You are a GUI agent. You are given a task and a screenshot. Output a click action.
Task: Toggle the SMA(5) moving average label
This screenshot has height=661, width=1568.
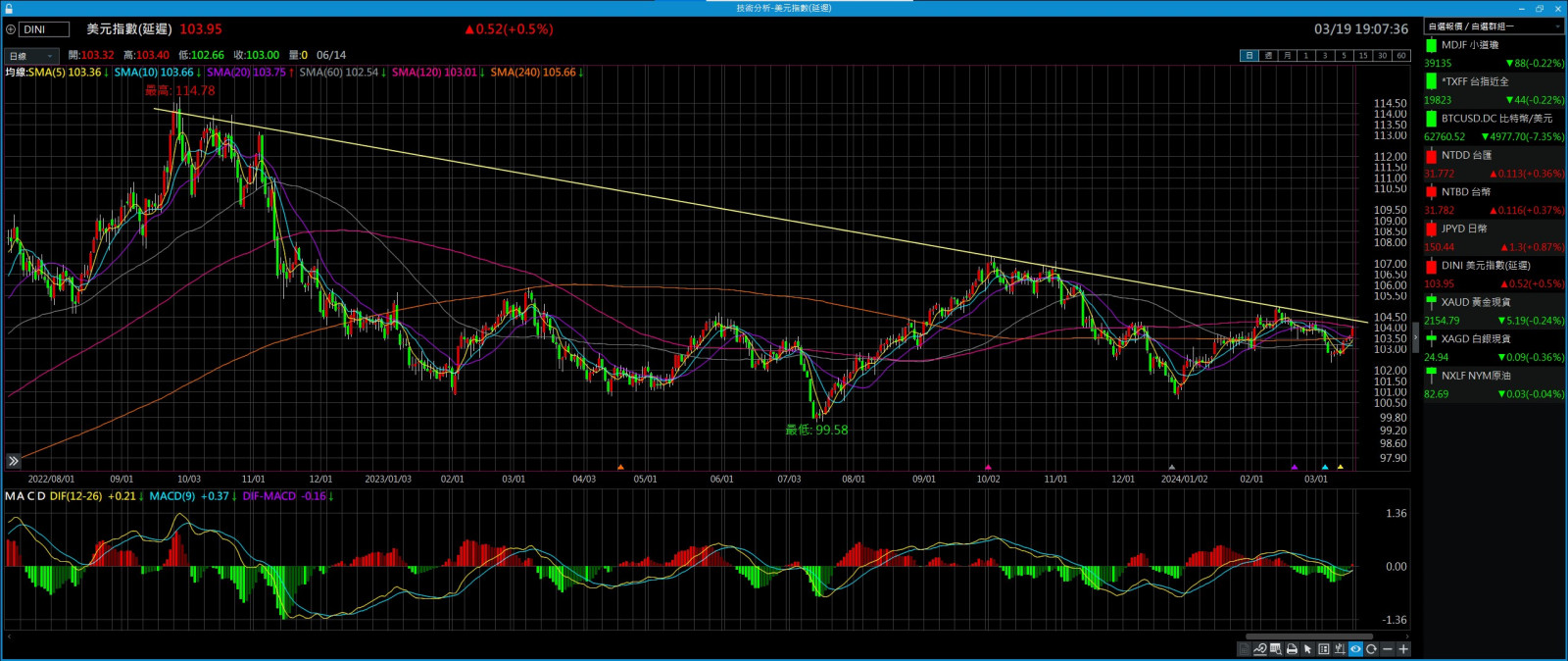(65, 73)
